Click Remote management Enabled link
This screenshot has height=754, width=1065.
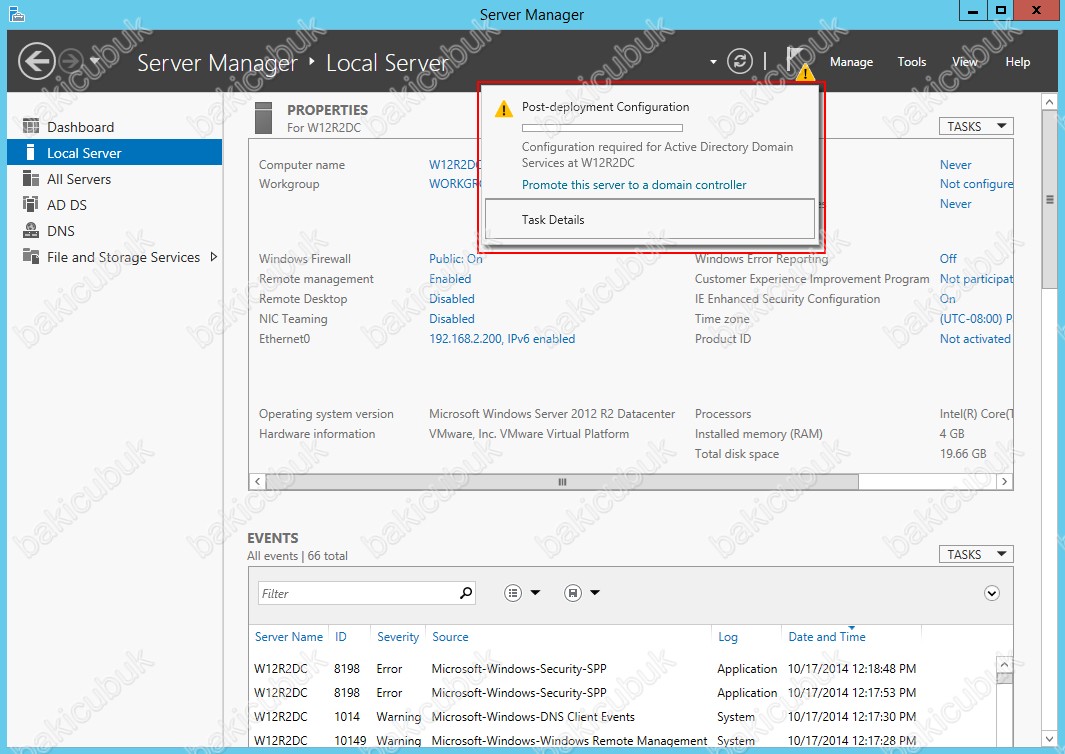(450, 279)
